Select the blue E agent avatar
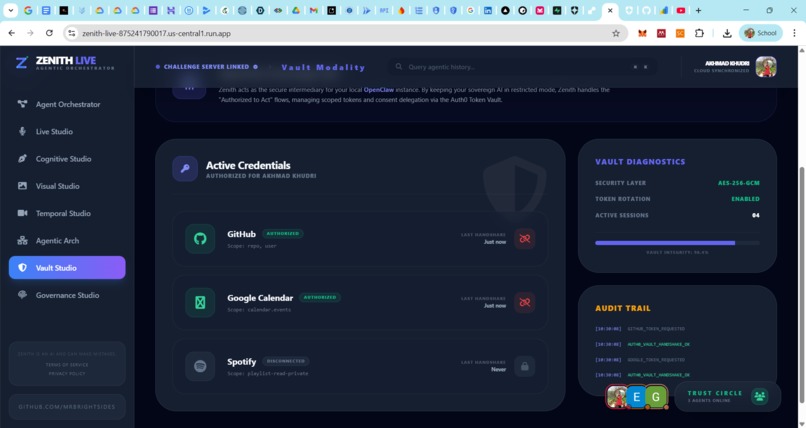 (636, 397)
